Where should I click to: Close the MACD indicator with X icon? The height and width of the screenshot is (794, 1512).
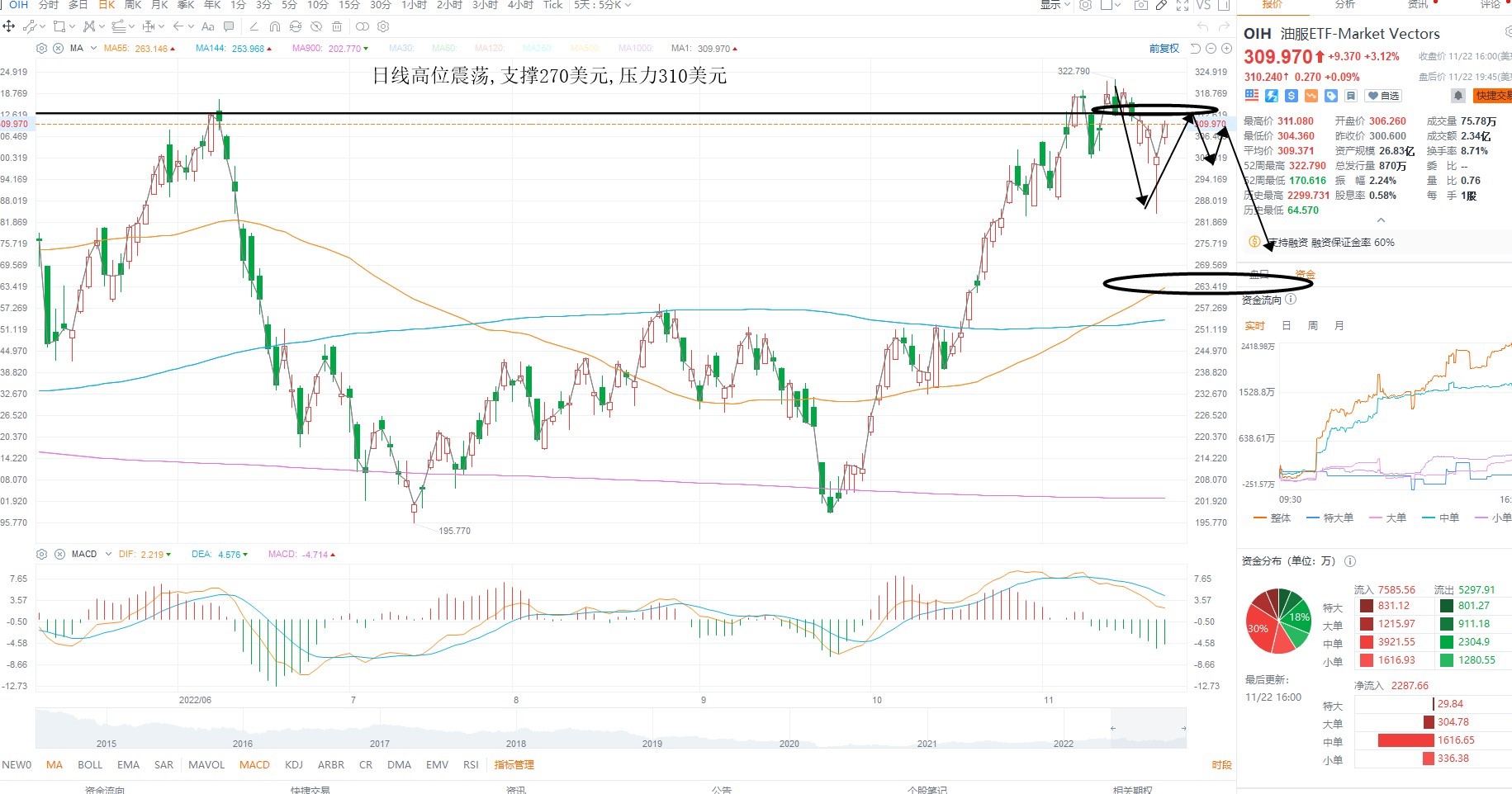tap(59, 554)
